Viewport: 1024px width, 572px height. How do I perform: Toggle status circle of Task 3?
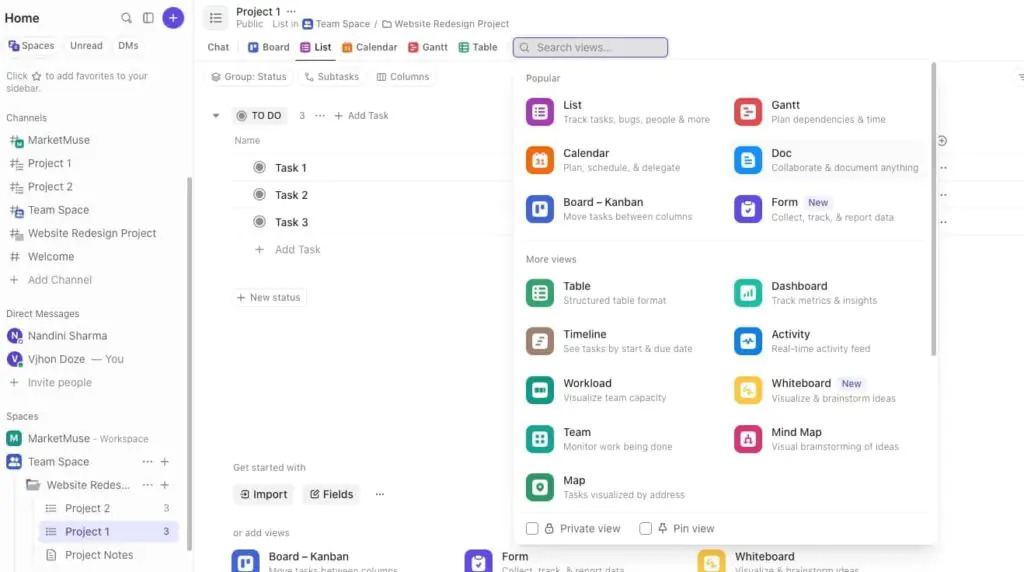(259, 222)
